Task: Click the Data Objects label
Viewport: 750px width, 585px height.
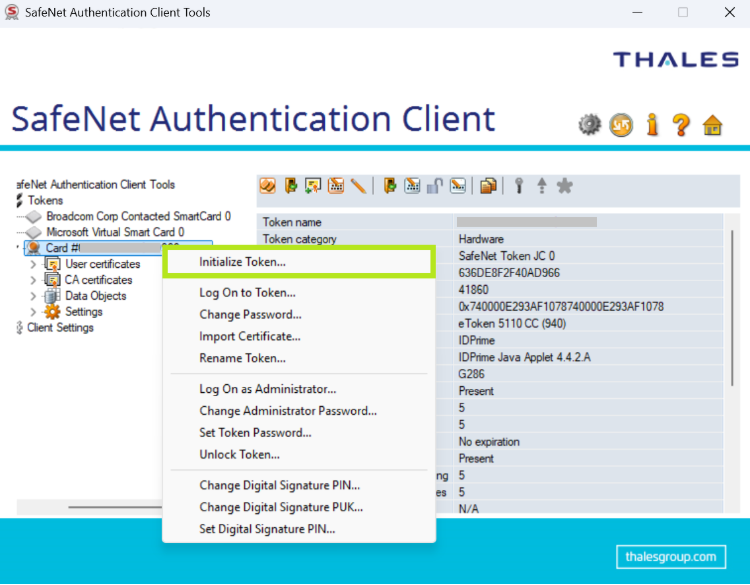Action: coord(96,296)
